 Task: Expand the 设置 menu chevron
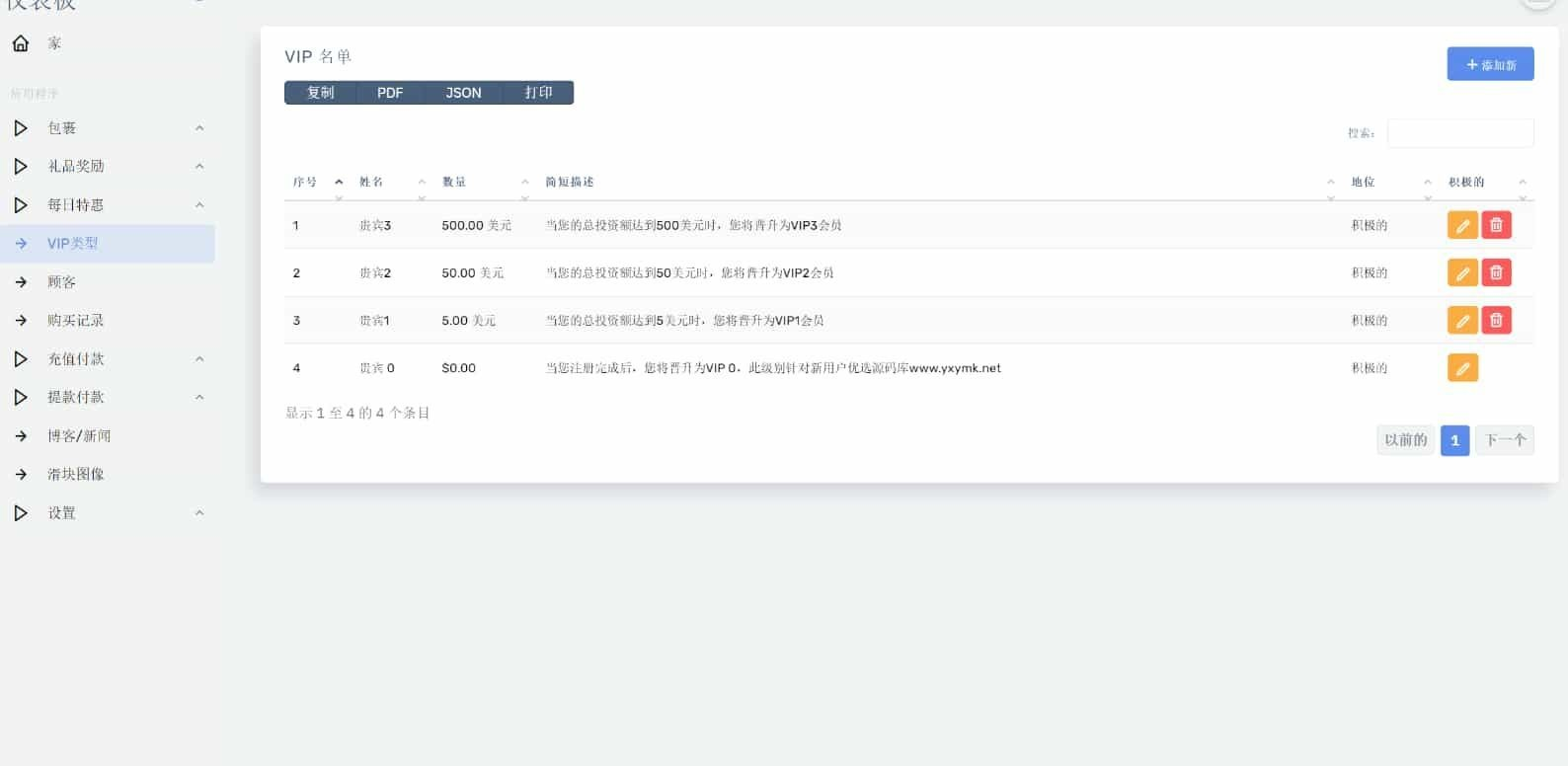click(199, 513)
